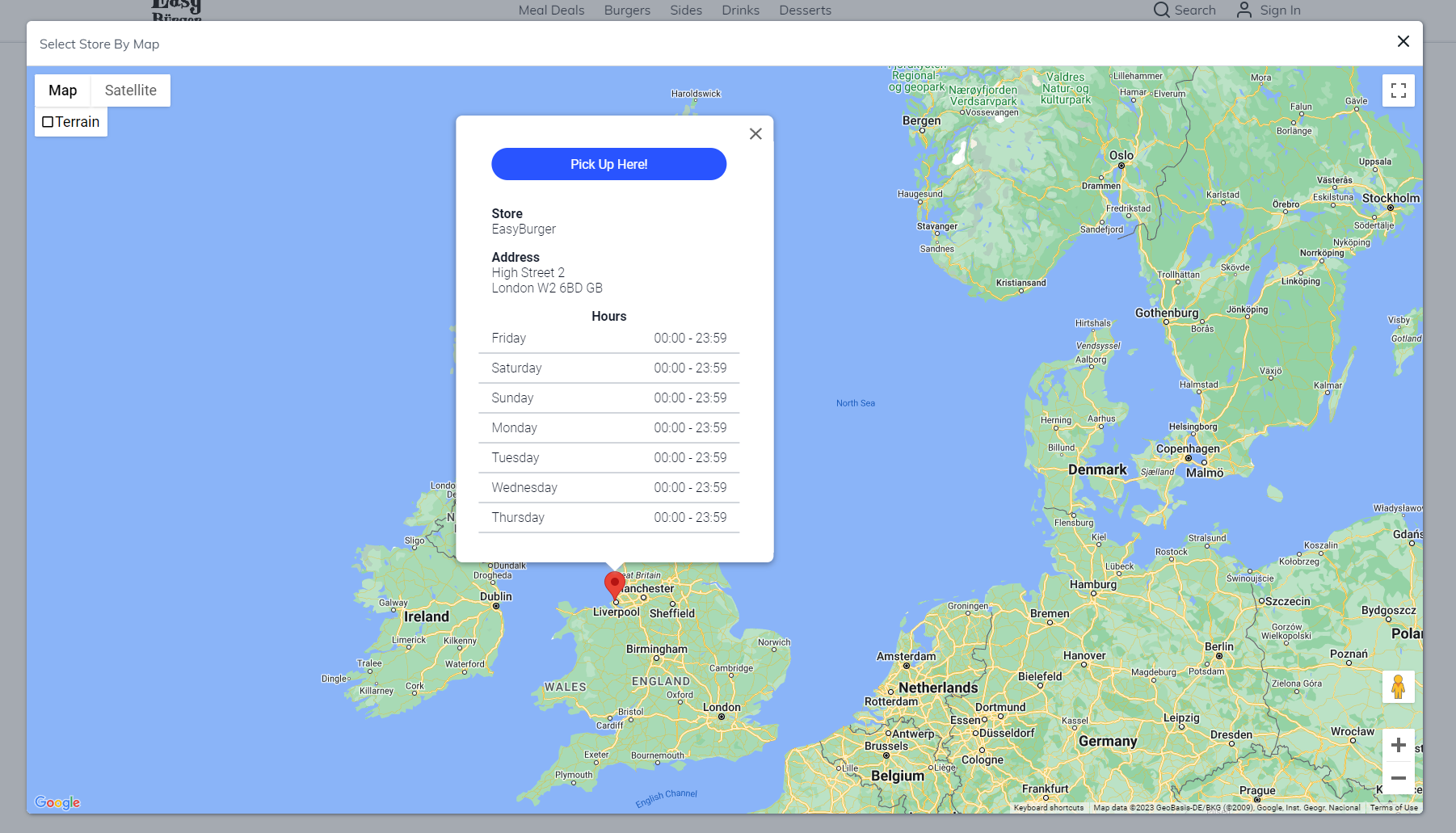Viewport: 1456px width, 833px height.
Task: Close the Select Store By Map dialog
Action: 1403,41
